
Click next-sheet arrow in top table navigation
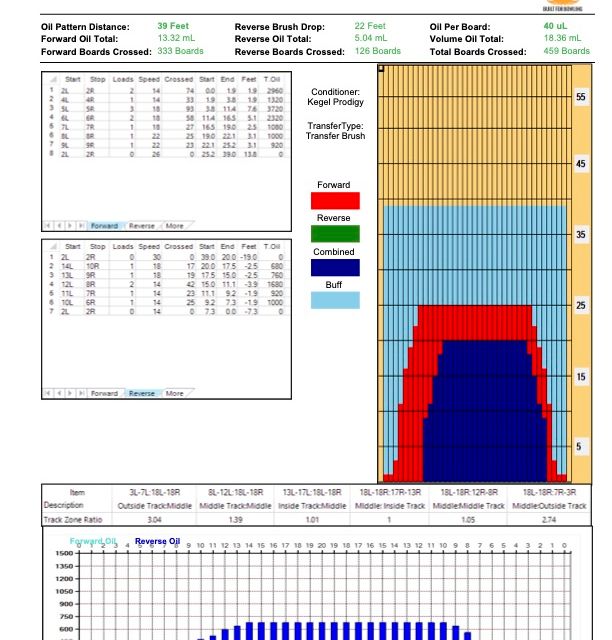click(x=70, y=226)
